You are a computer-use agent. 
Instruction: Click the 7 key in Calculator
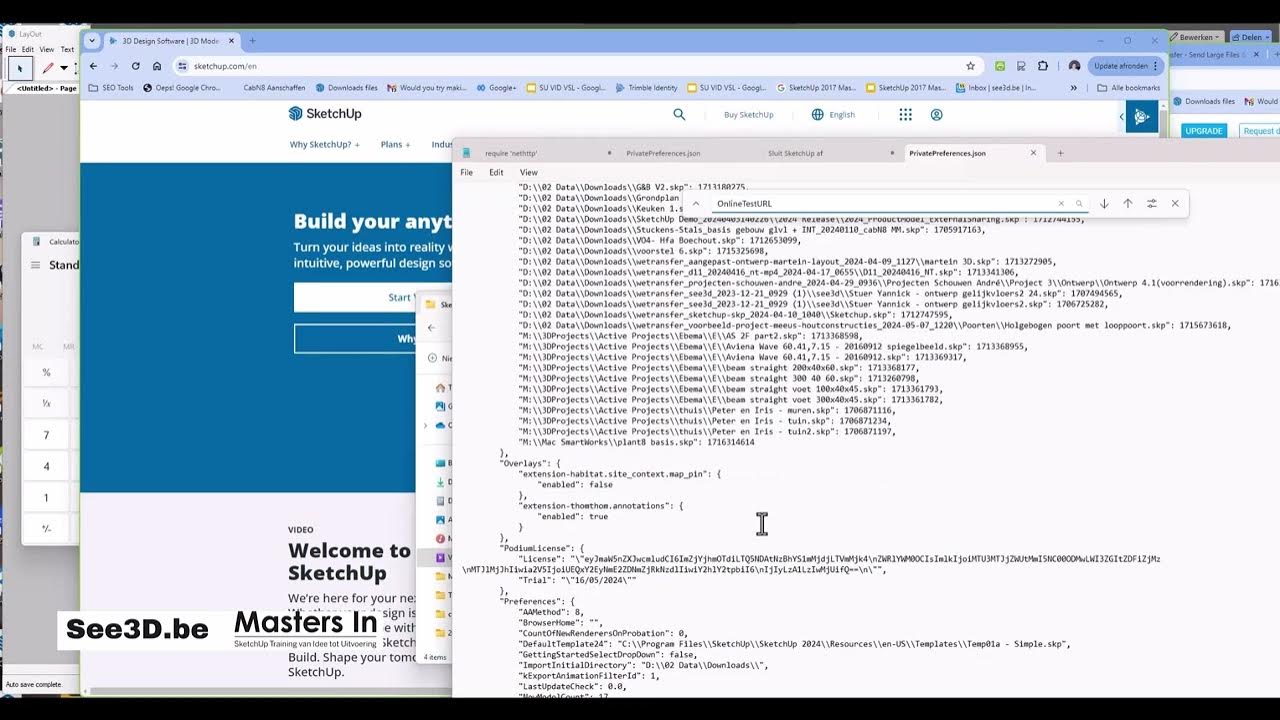click(x=46, y=435)
